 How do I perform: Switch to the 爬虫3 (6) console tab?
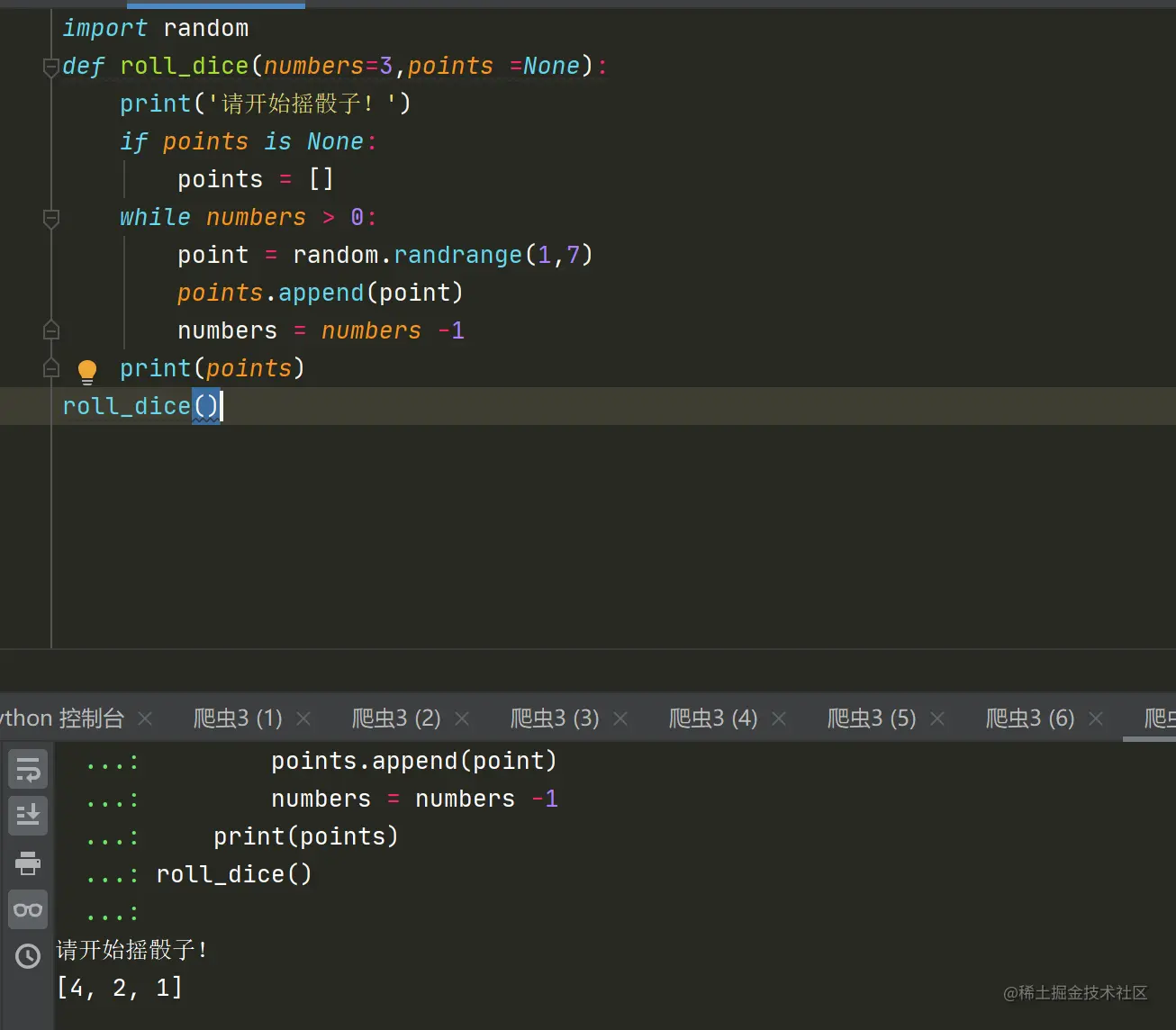pyautogui.click(x=1030, y=718)
